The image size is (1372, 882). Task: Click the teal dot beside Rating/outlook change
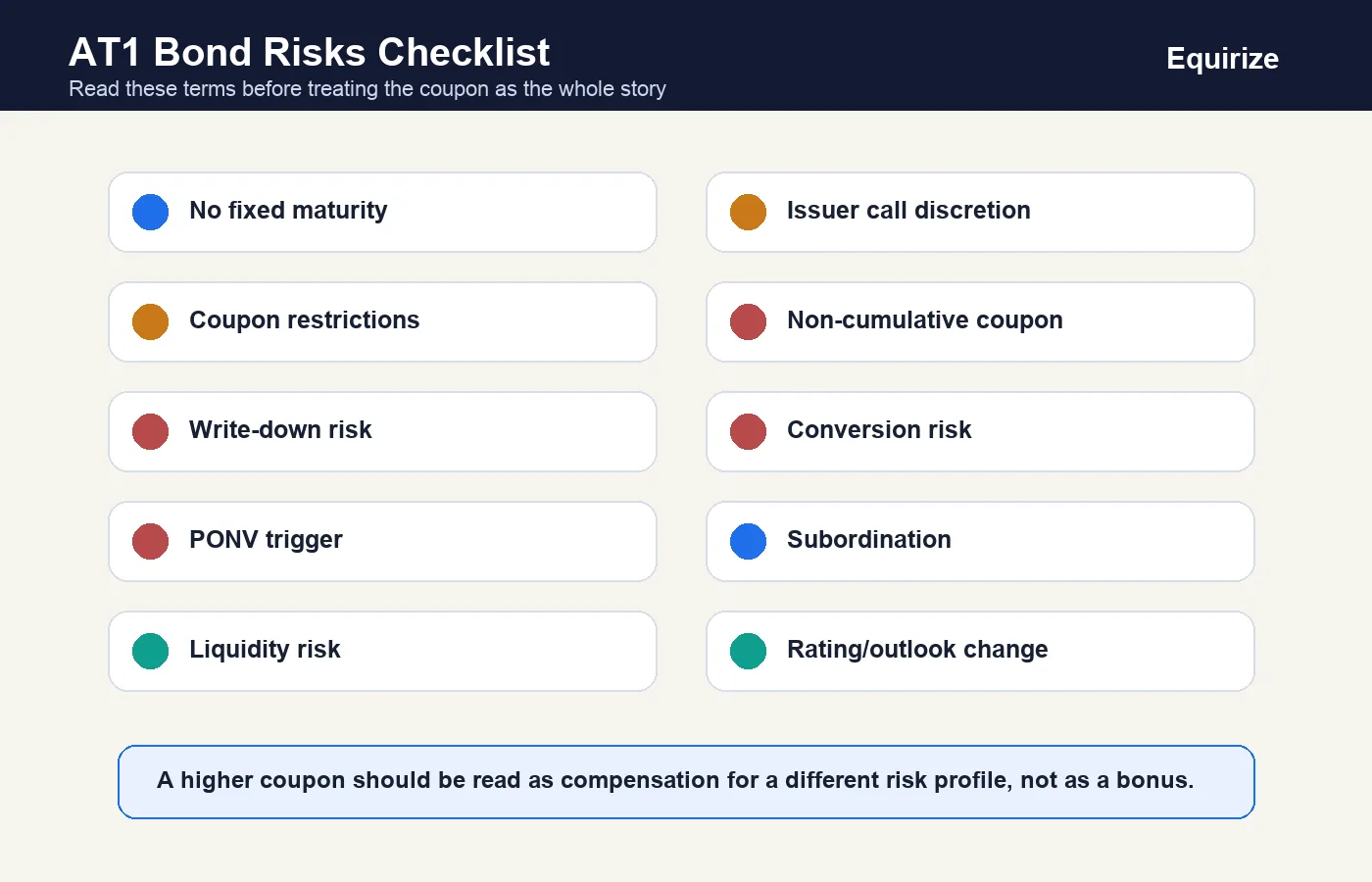pos(748,651)
